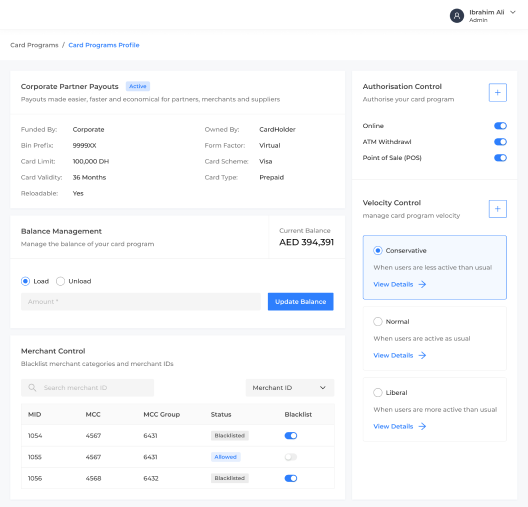The image size is (528, 507).
Task: Click the AED 394,391 current balance
Action: pos(306,242)
